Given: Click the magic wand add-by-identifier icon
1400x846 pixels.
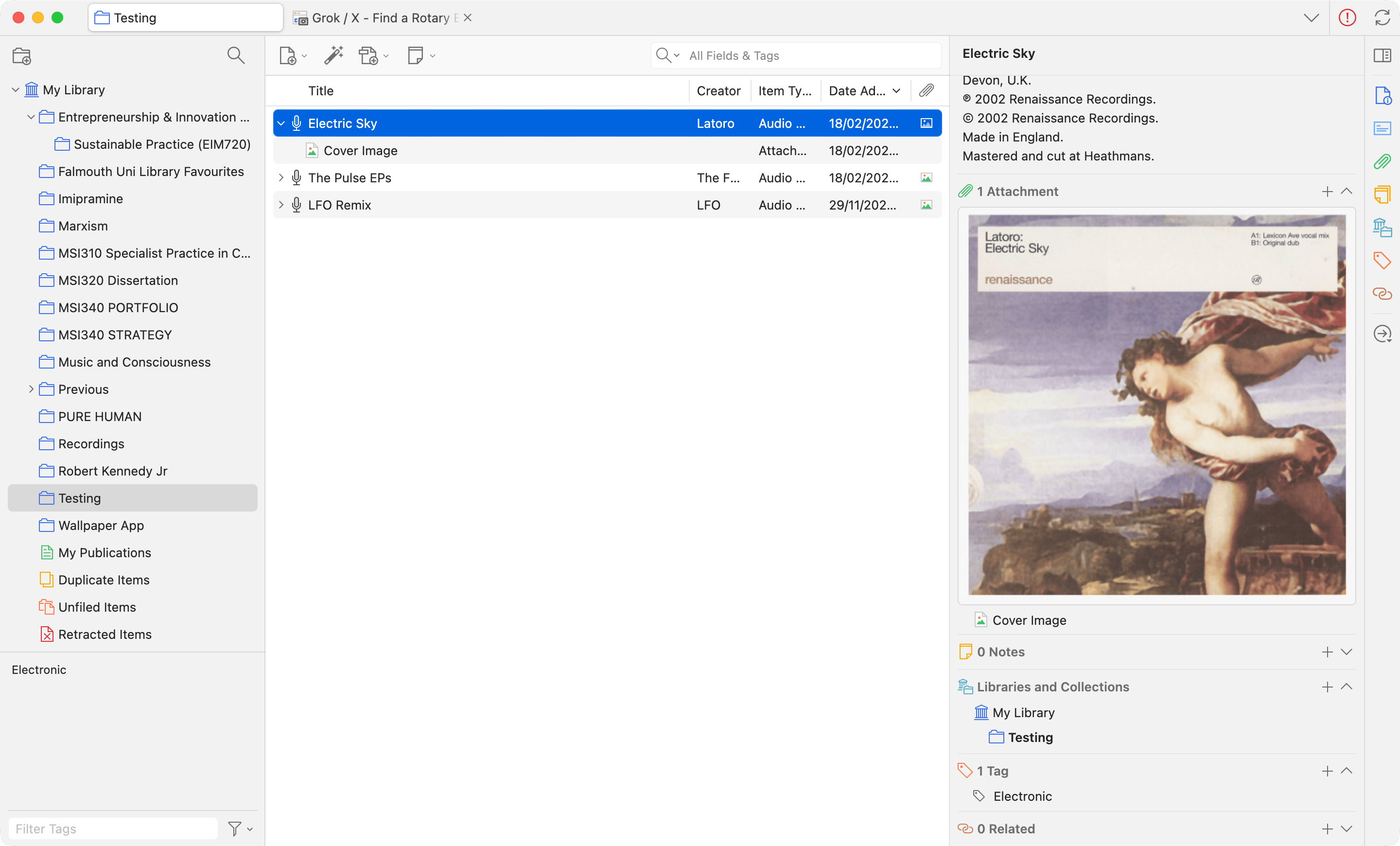Looking at the screenshot, I should coord(333,55).
